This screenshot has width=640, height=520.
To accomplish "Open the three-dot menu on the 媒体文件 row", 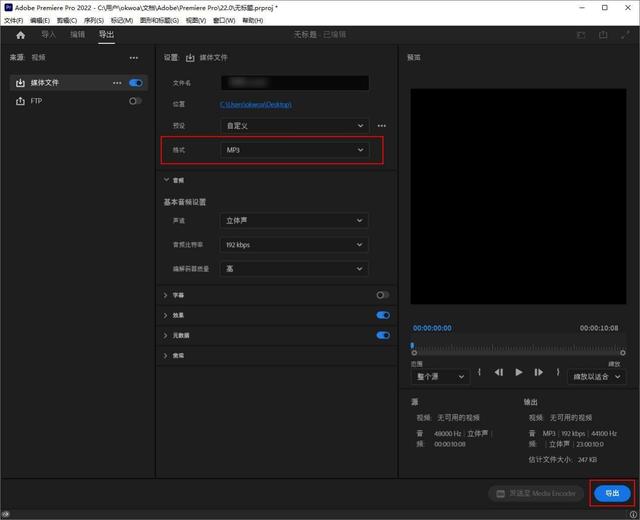I will pyautogui.click(x=118, y=82).
